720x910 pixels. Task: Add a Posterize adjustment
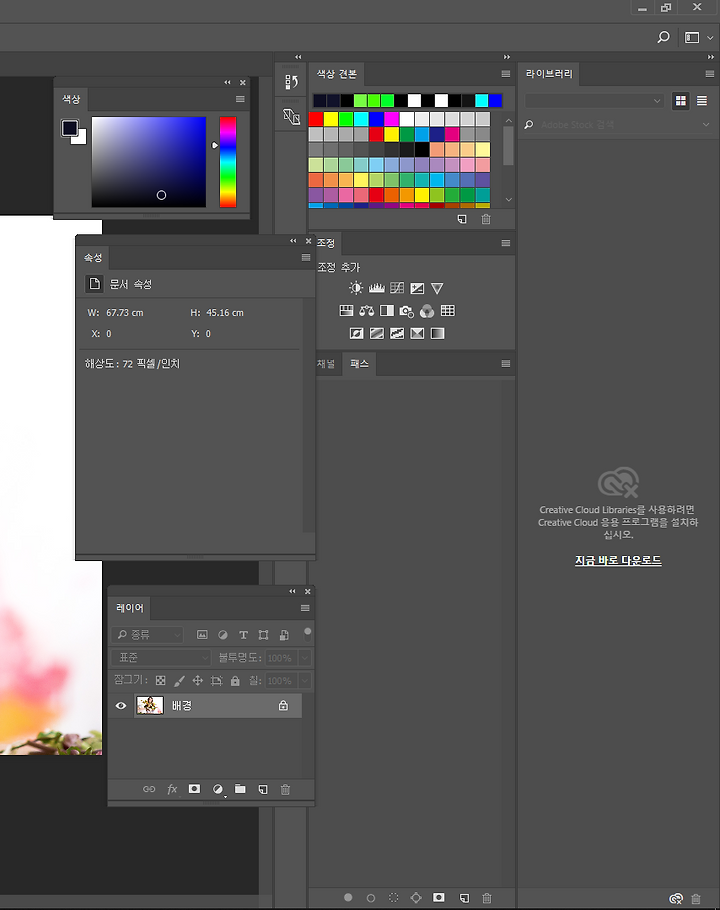tap(377, 333)
